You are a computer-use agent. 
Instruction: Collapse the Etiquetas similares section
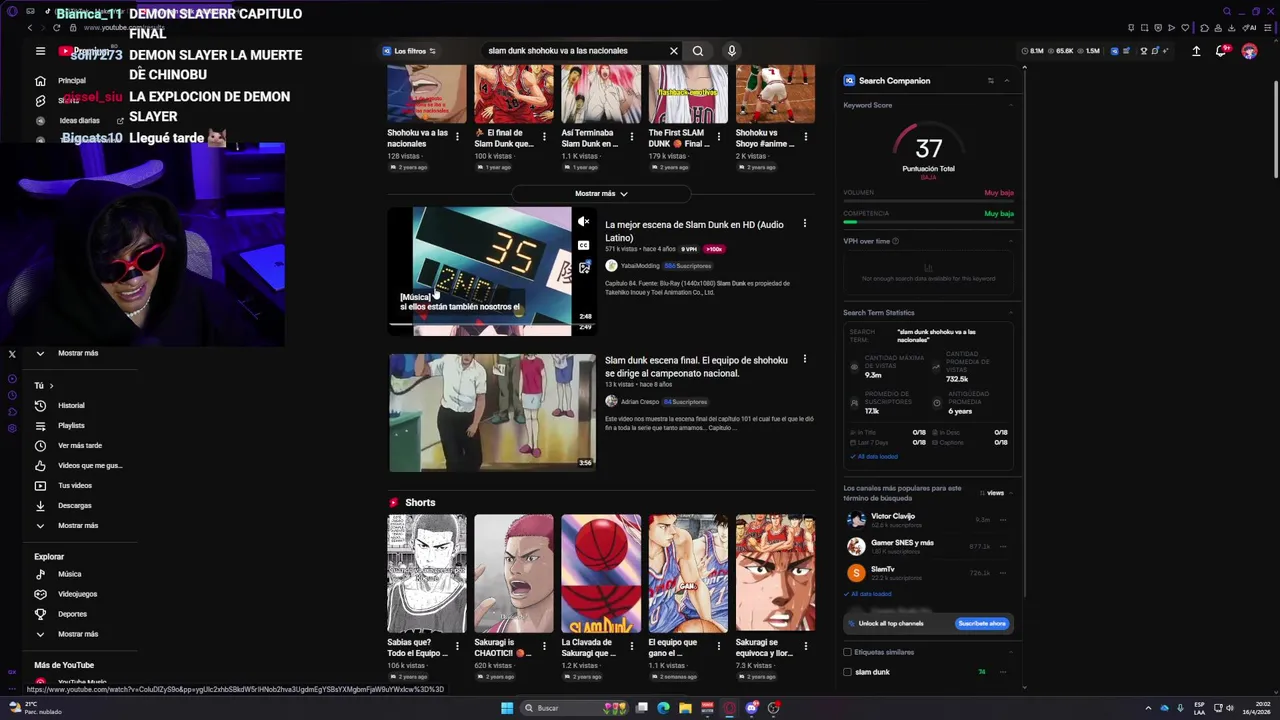[1010, 652]
